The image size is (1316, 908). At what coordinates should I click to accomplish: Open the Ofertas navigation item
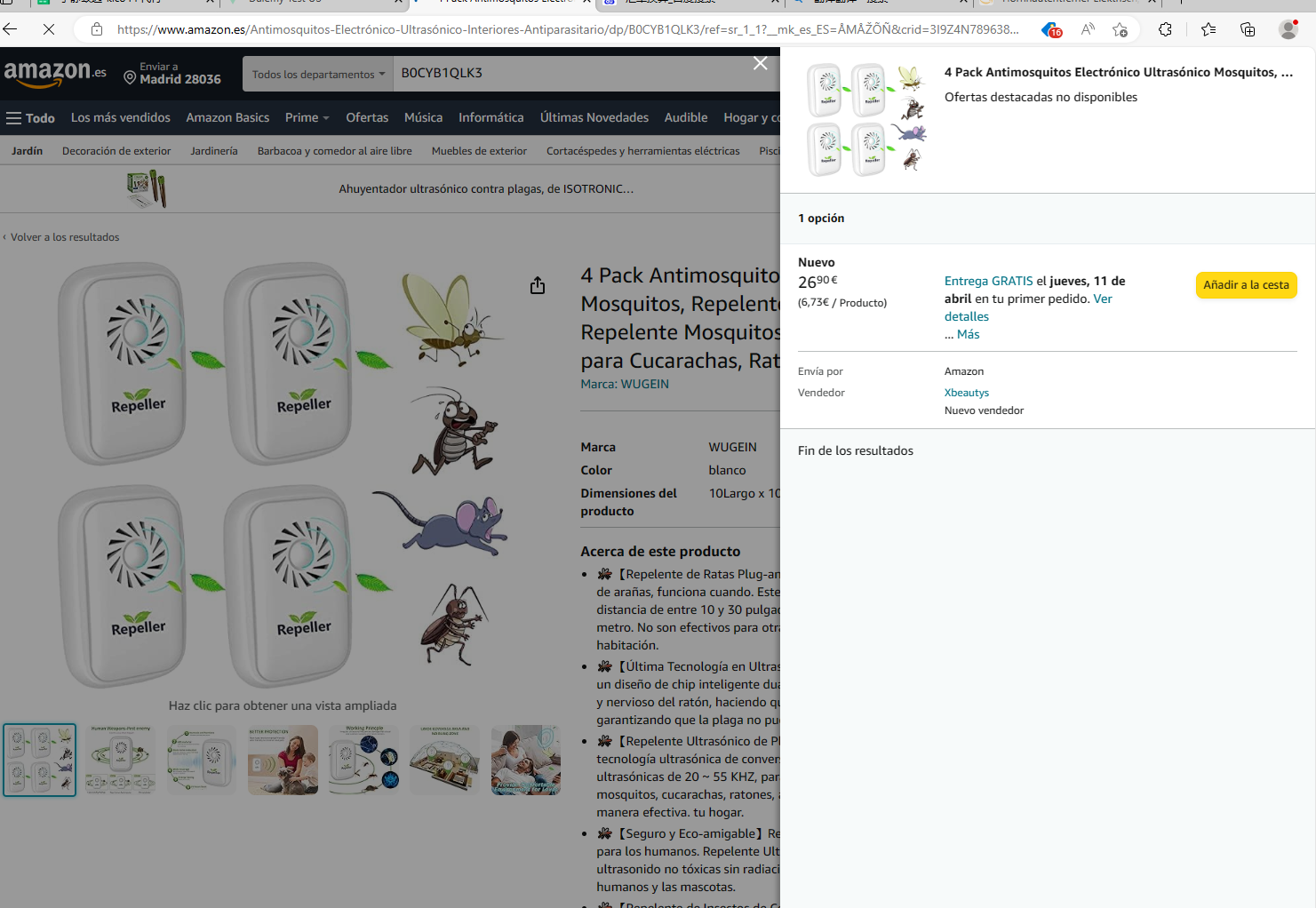pos(367,118)
